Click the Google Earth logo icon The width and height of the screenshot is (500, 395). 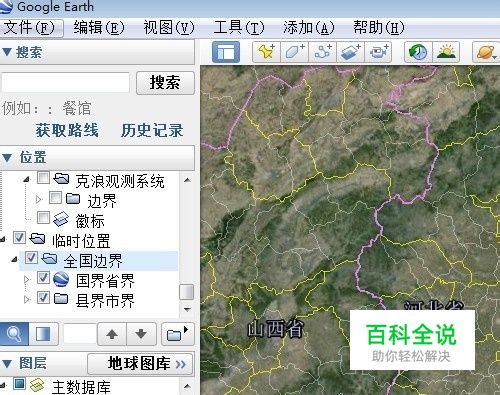pyautogui.click(x=6, y=6)
